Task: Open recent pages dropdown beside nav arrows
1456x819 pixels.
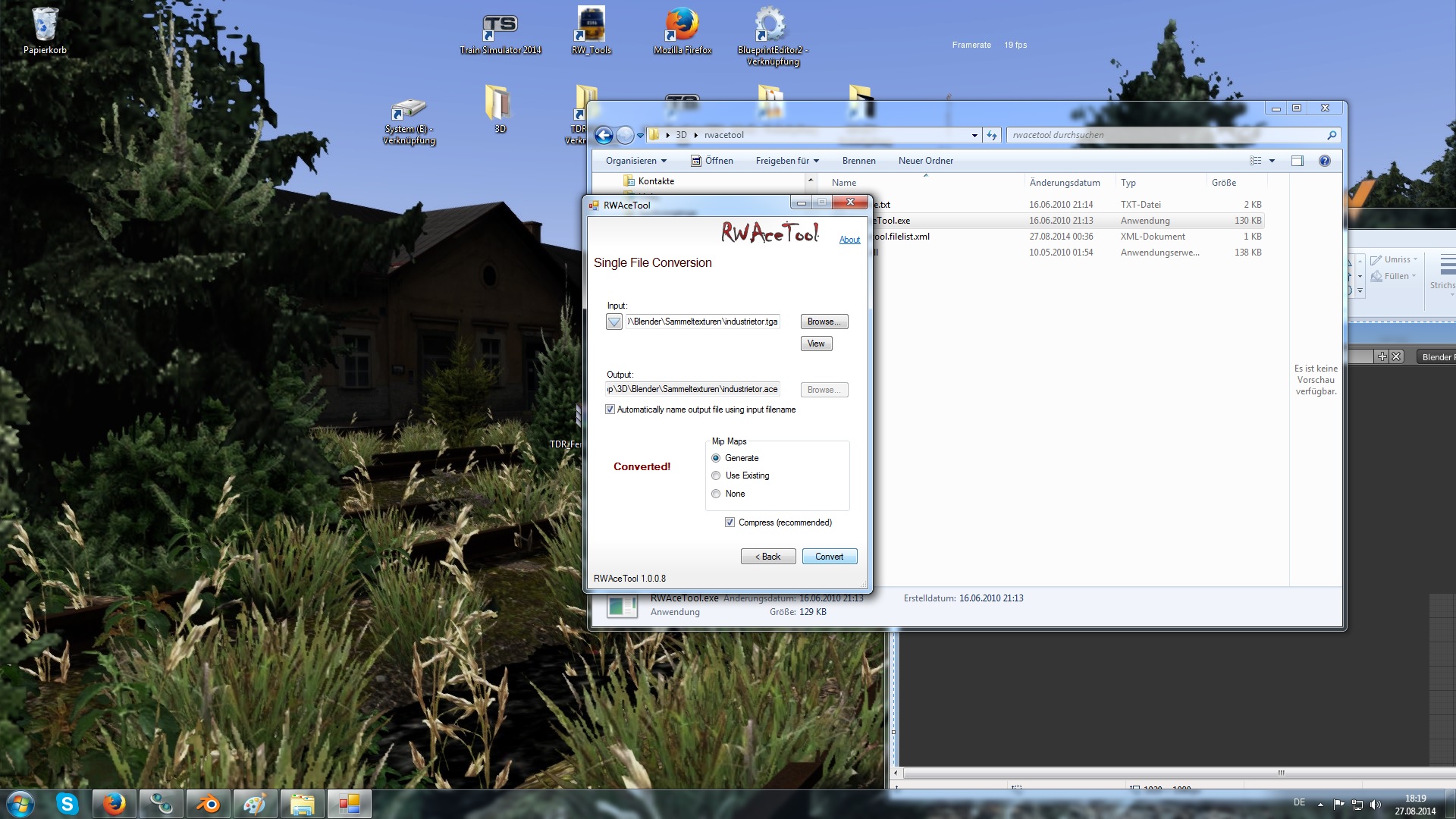Action: pyautogui.click(x=640, y=136)
